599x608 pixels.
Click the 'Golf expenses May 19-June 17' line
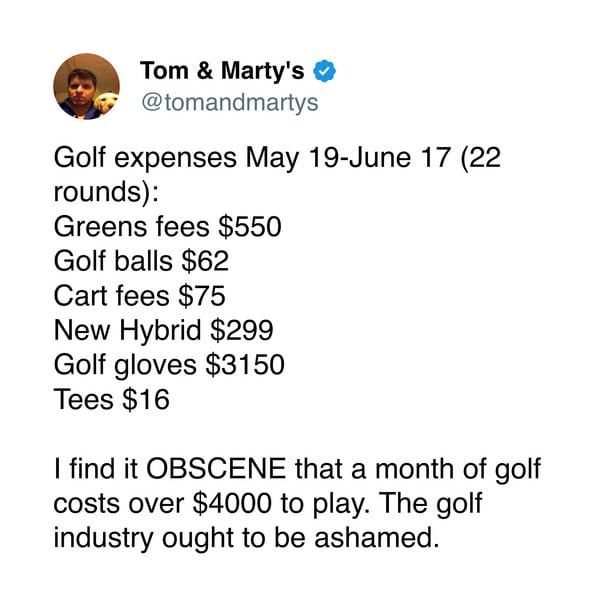tap(252, 159)
